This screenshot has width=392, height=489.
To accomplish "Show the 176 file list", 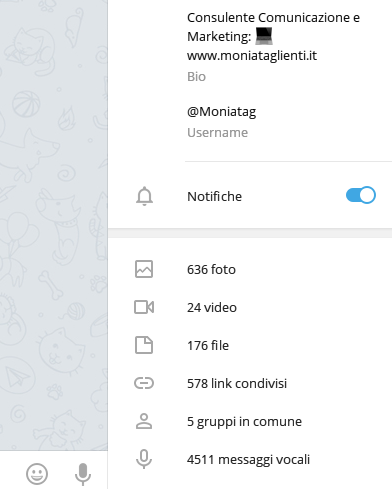I will point(250,345).
